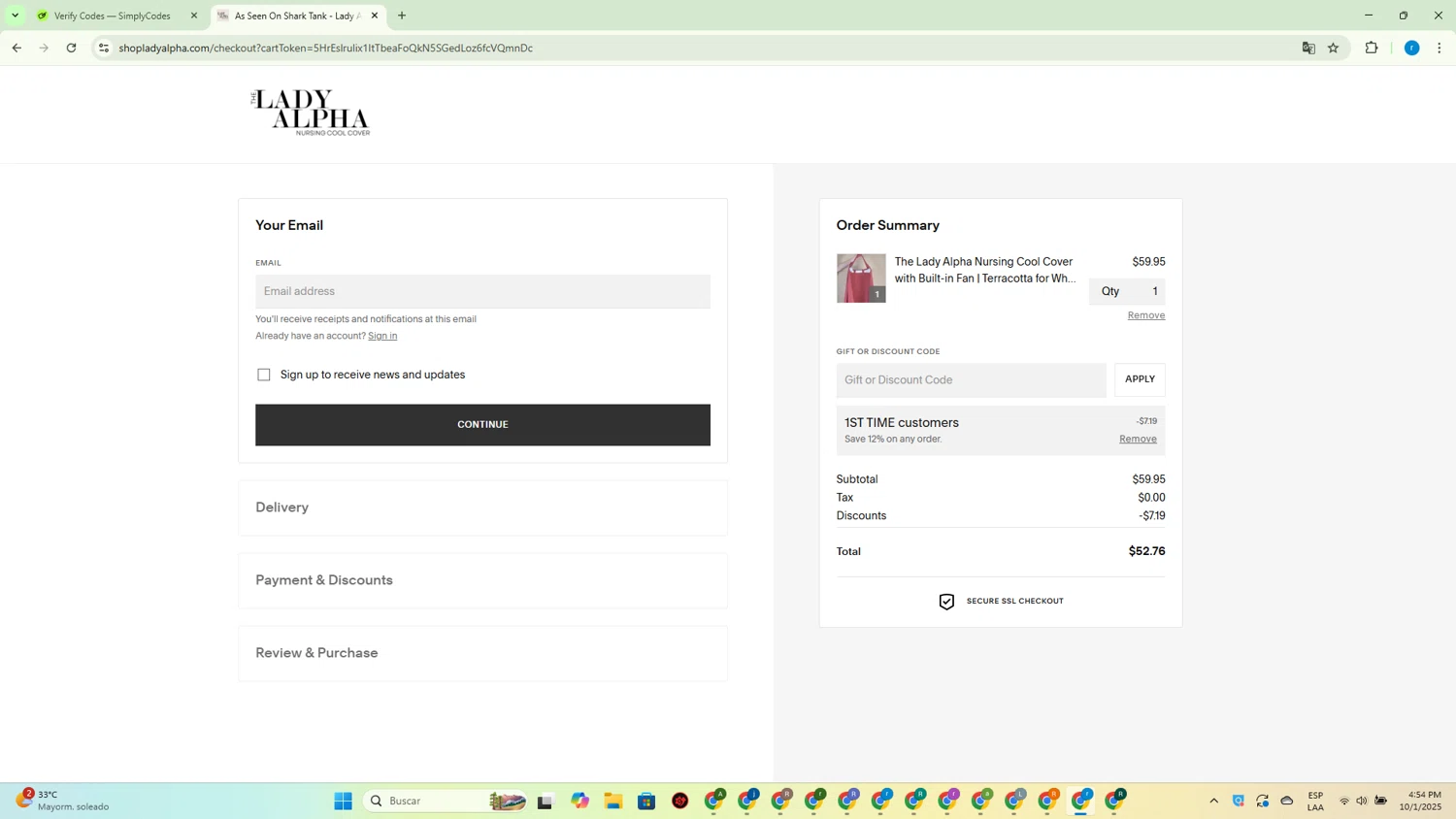
Task: Click the taskbar Buscar search box
Action: click(x=444, y=801)
